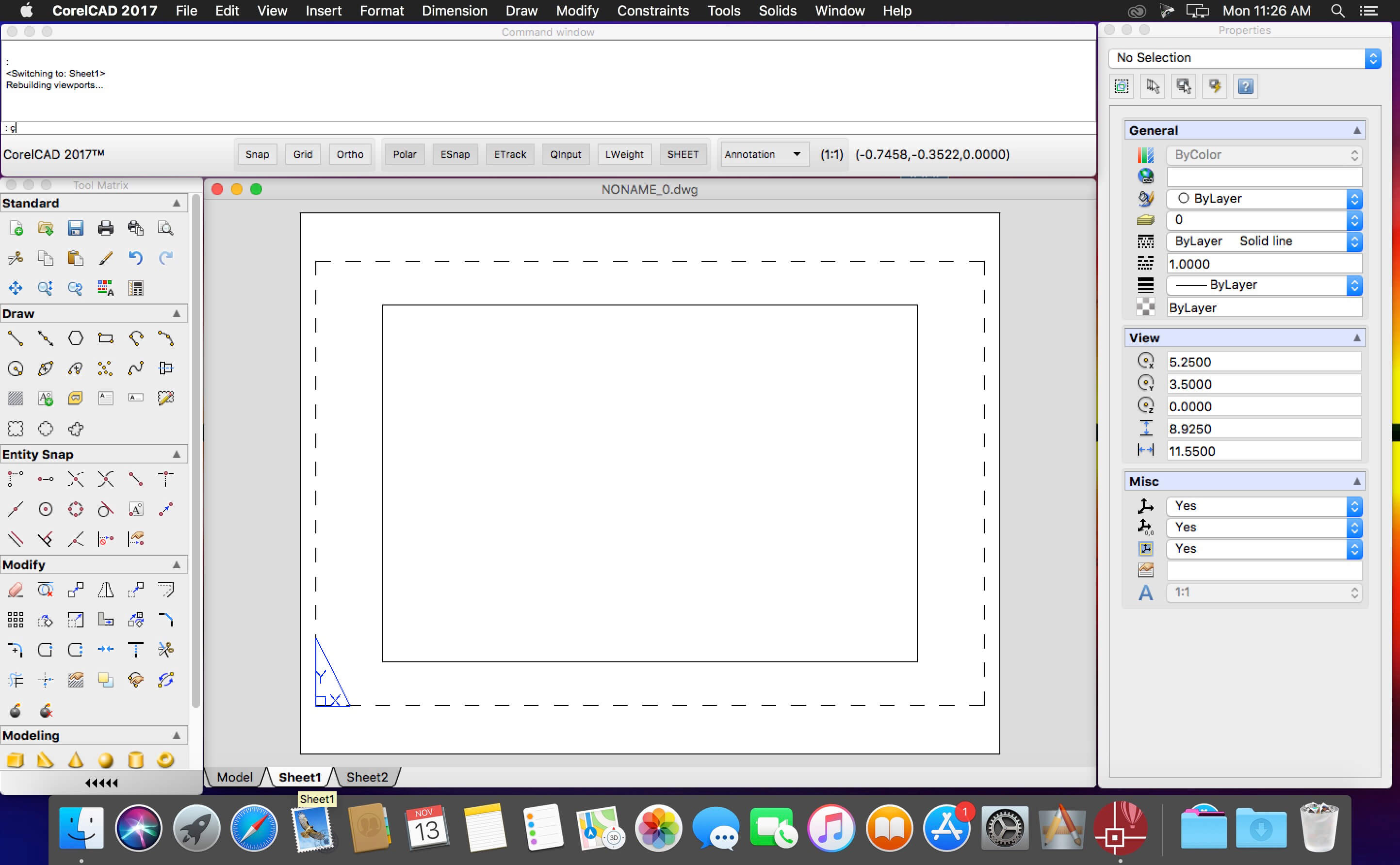The height and width of the screenshot is (865, 1400).
Task: Open the Annotation scale dropdown
Action: (x=764, y=155)
